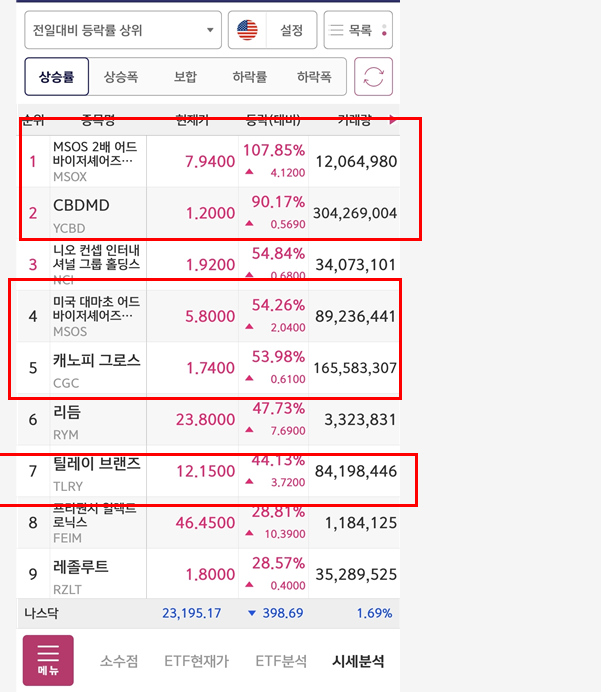Open the red 메뉴 hamburger button

48,660
